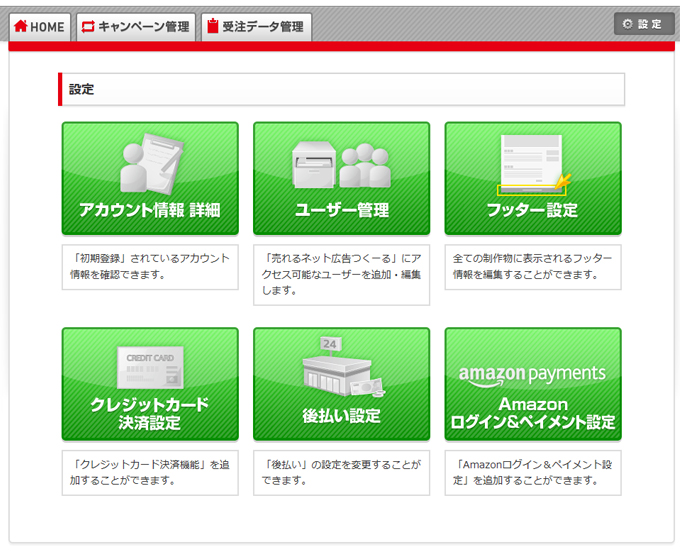Click the red loop icon beside キャンペーン管理

(88, 26)
